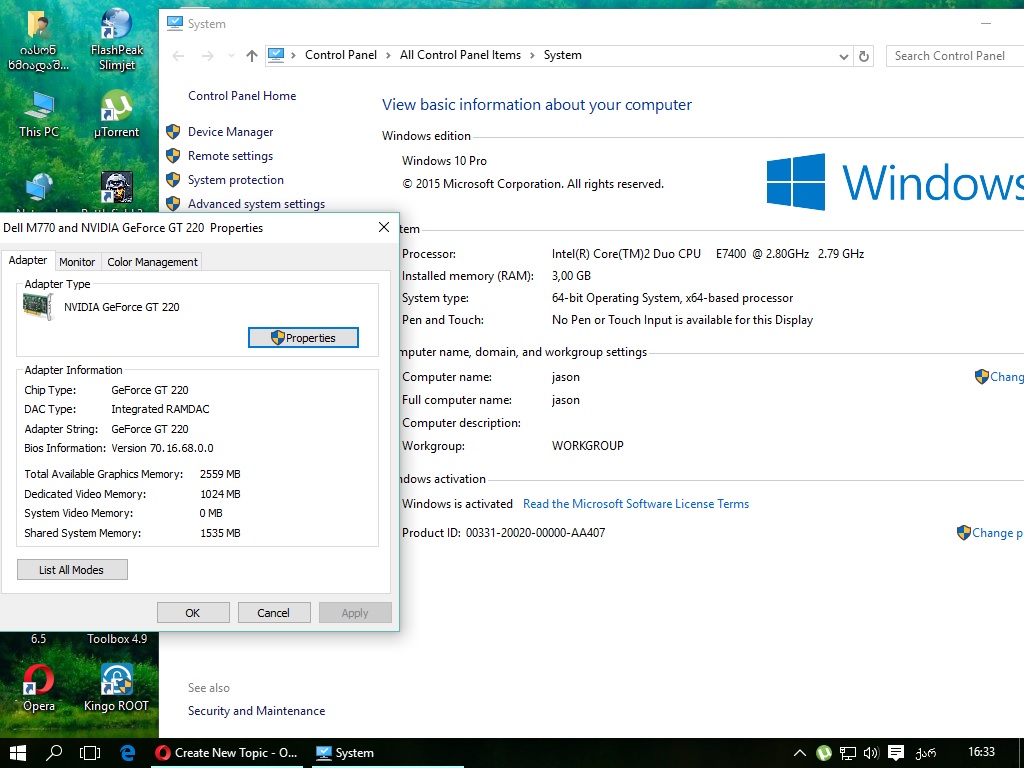
Task: Open Task View on the taskbar
Action: coord(90,752)
